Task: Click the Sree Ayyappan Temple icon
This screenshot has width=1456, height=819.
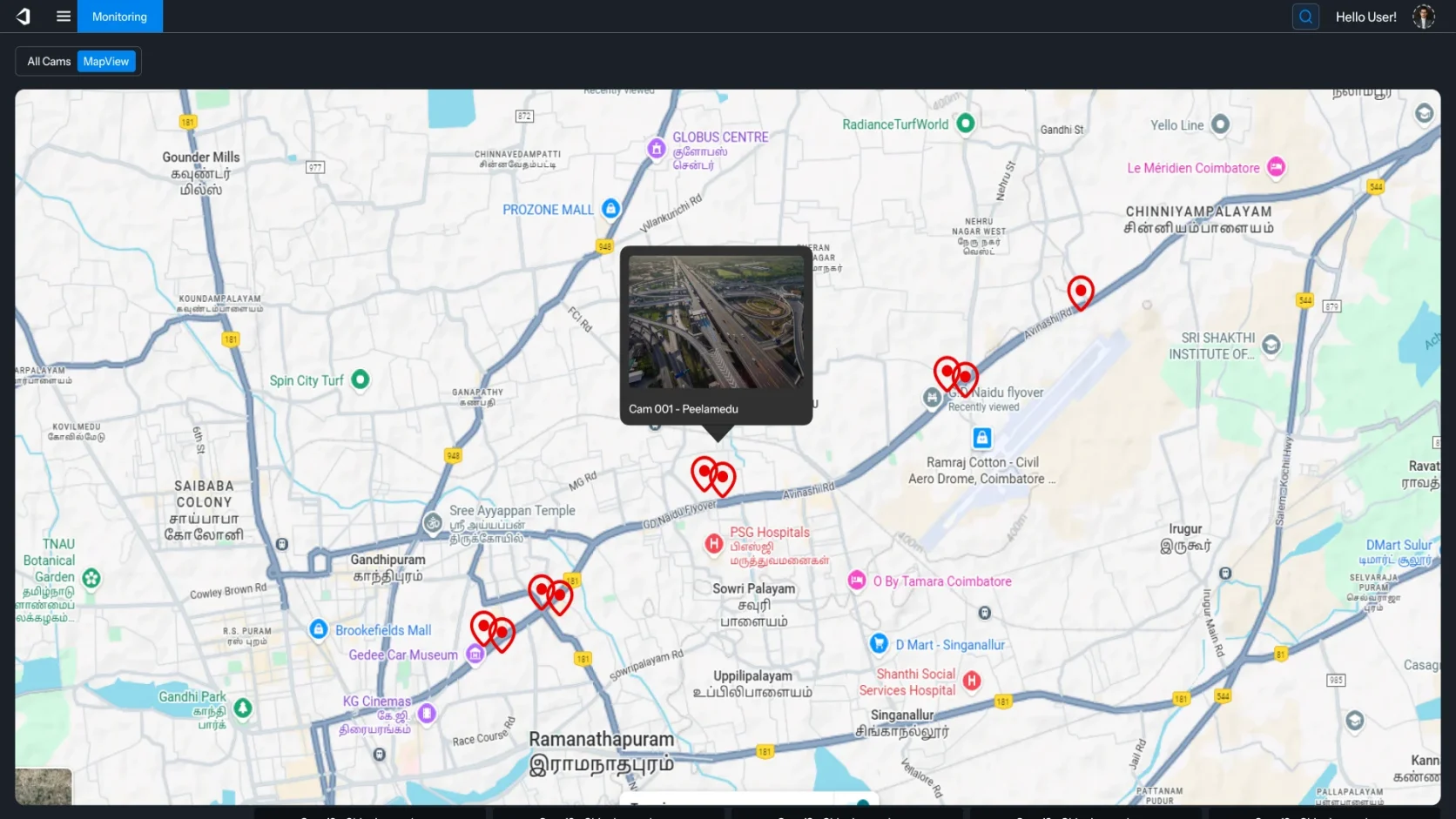Action: (x=433, y=522)
